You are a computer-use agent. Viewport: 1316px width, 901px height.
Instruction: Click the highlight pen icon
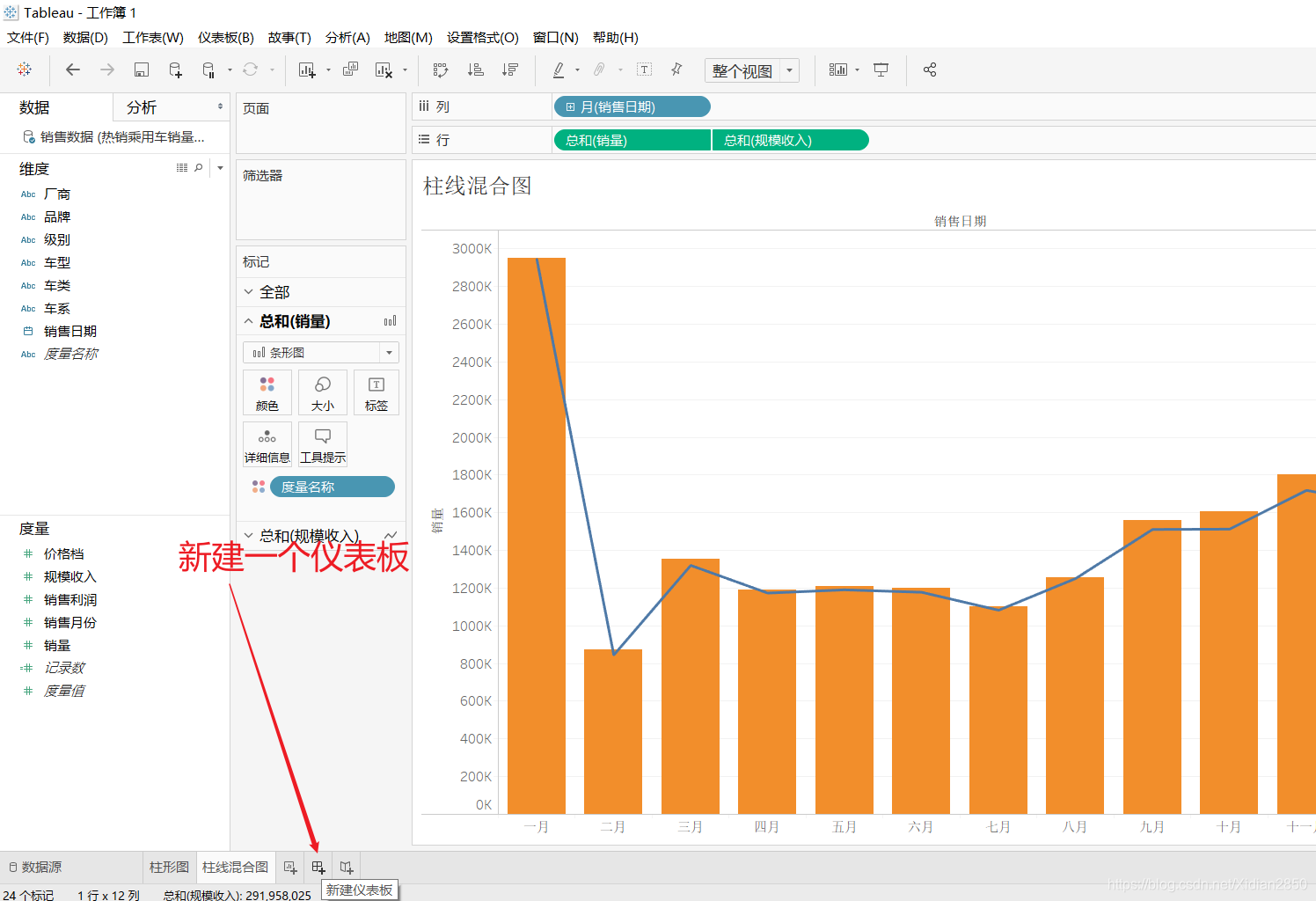pos(559,70)
